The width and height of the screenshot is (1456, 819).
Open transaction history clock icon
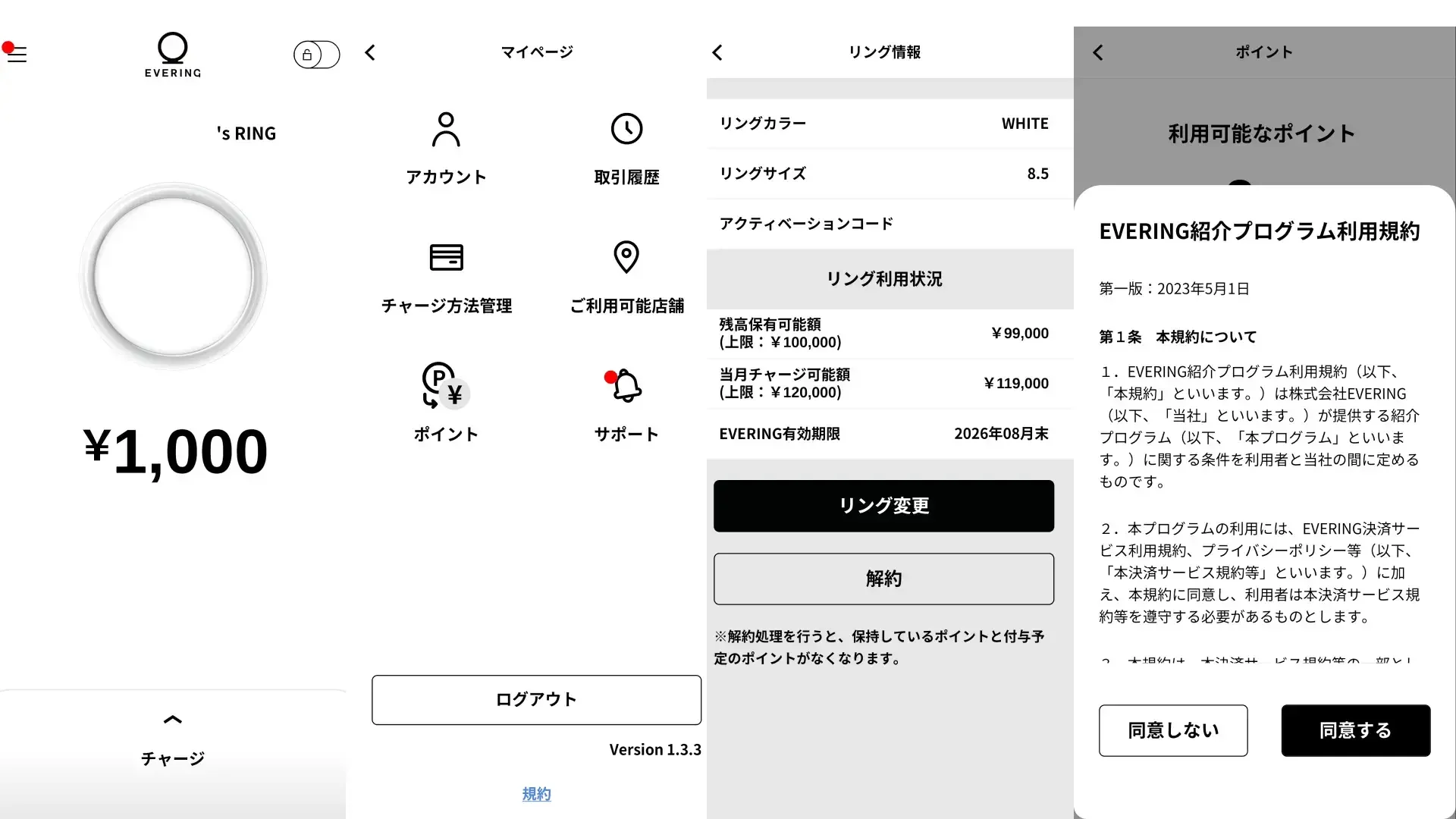[x=626, y=130]
